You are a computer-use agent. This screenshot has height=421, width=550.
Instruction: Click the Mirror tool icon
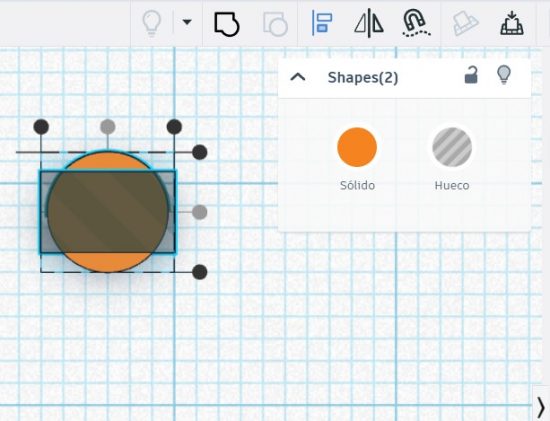369,23
